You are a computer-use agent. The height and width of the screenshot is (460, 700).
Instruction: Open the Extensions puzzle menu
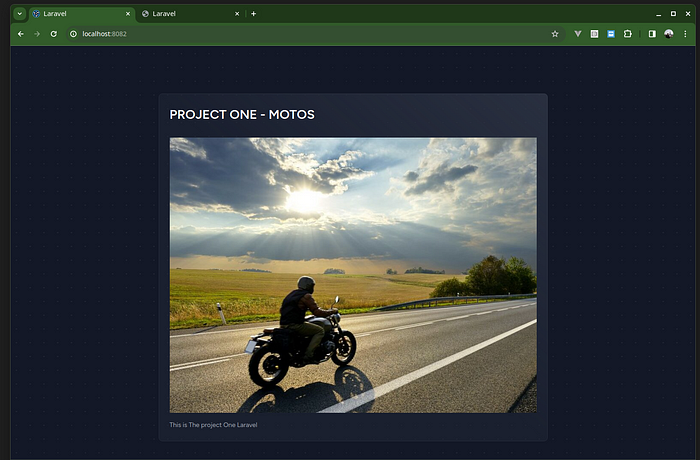coord(628,34)
